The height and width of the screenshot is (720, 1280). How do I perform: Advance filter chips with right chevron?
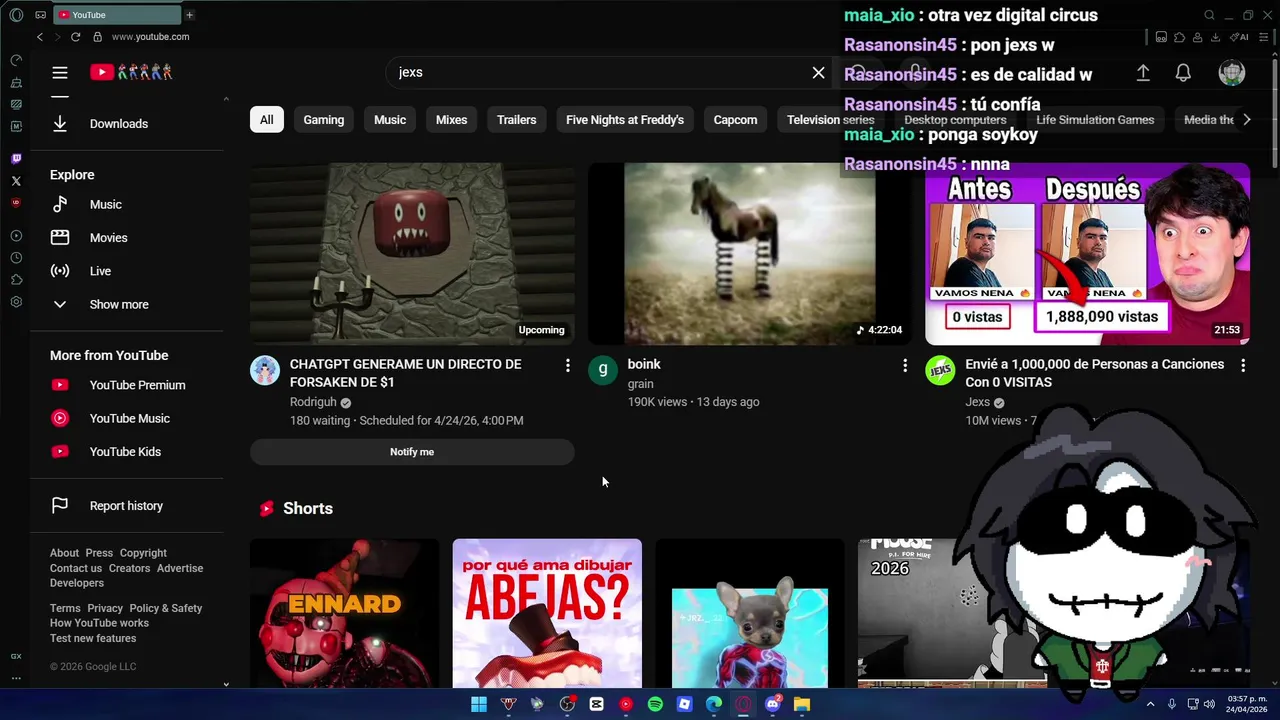click(x=1246, y=120)
